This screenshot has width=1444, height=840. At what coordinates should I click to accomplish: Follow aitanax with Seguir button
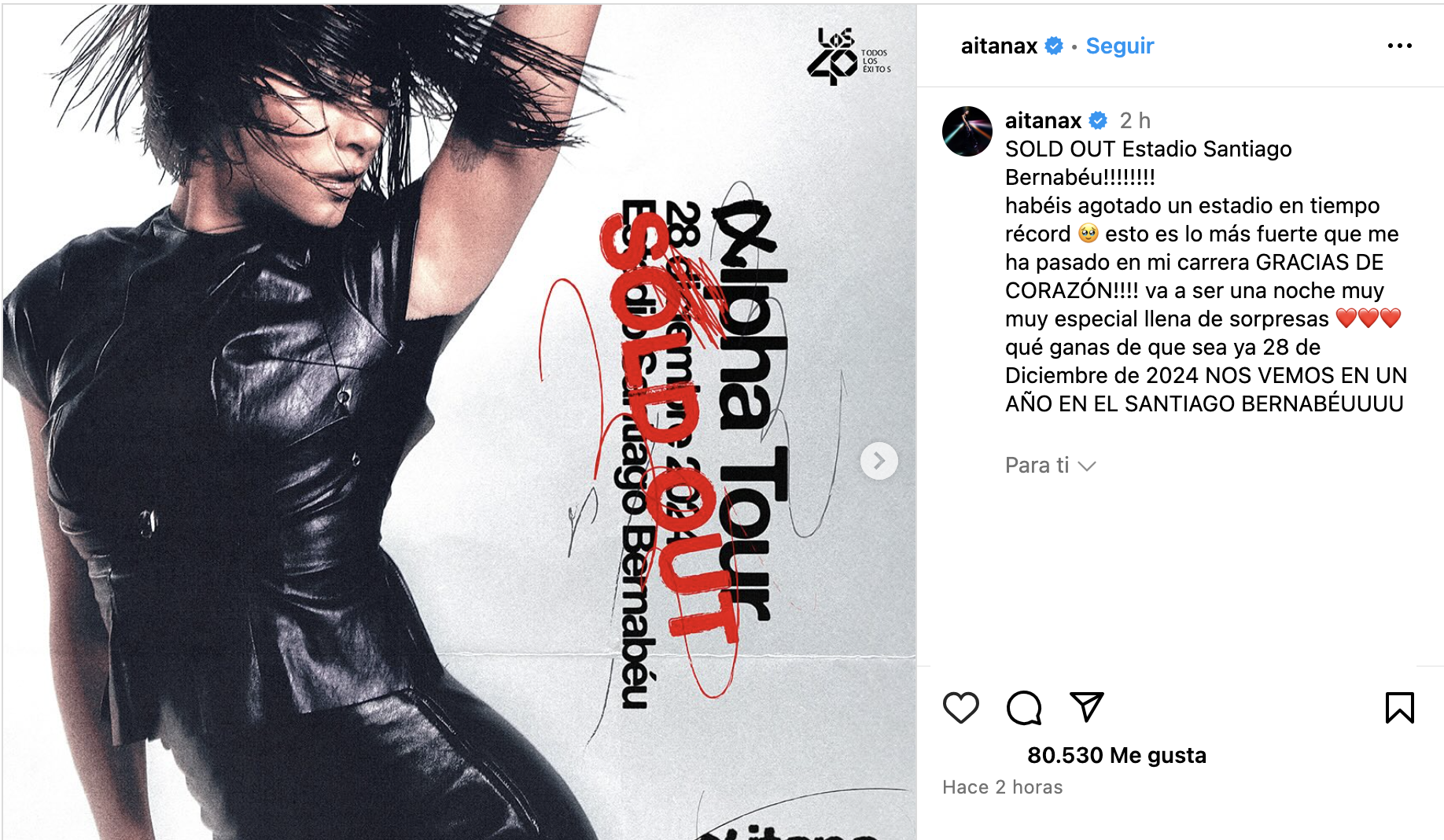(1119, 46)
